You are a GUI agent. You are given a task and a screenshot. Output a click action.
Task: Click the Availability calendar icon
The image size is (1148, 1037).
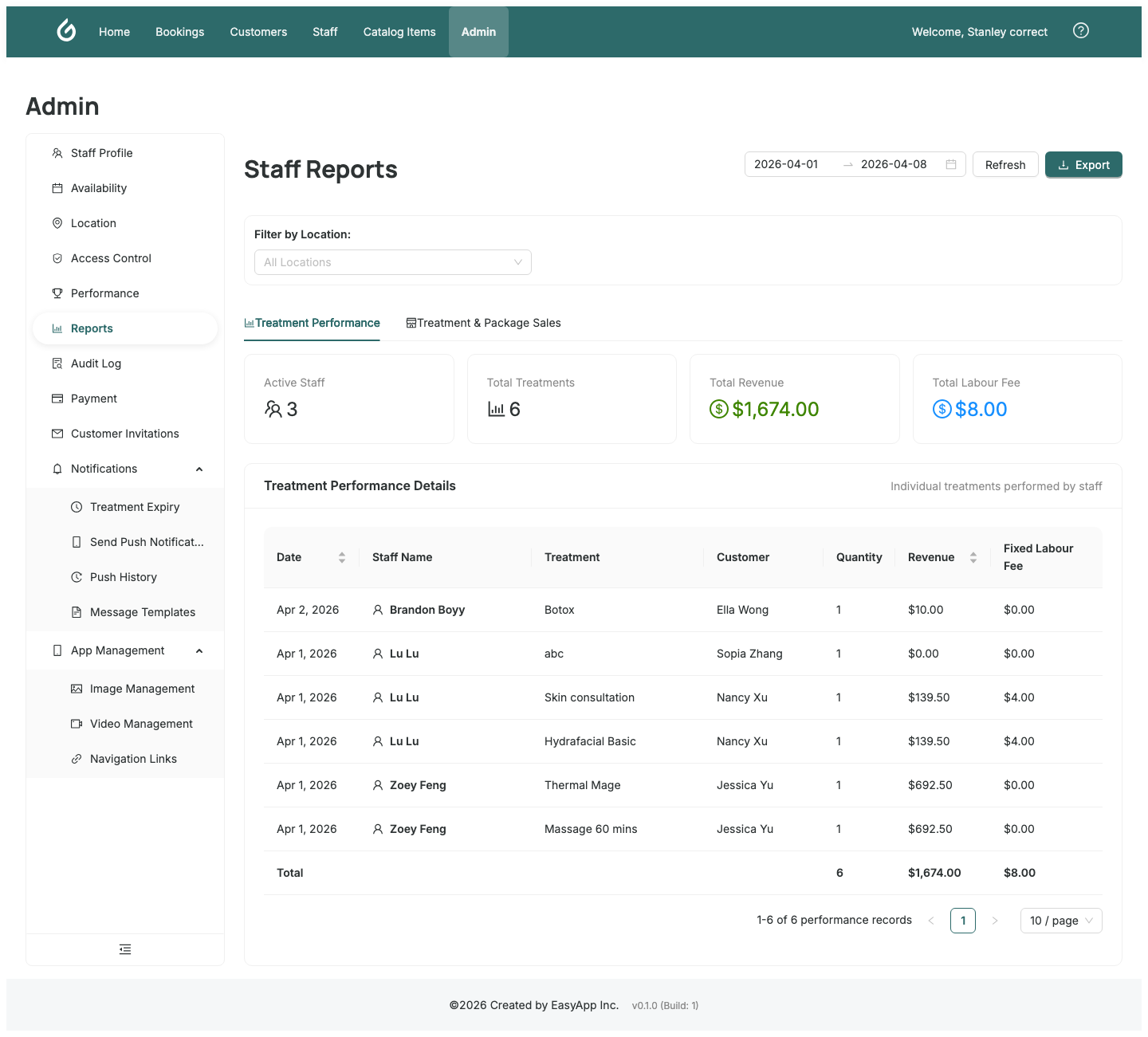point(57,188)
